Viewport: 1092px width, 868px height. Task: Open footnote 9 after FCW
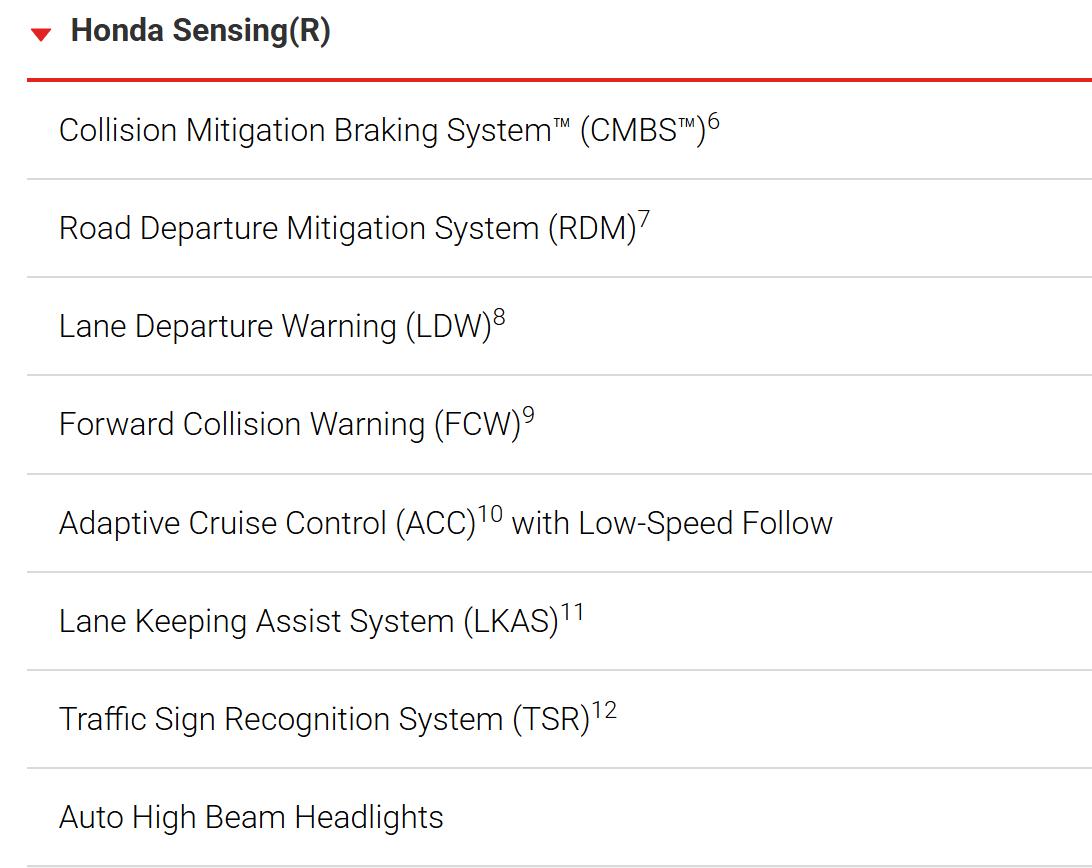(529, 416)
